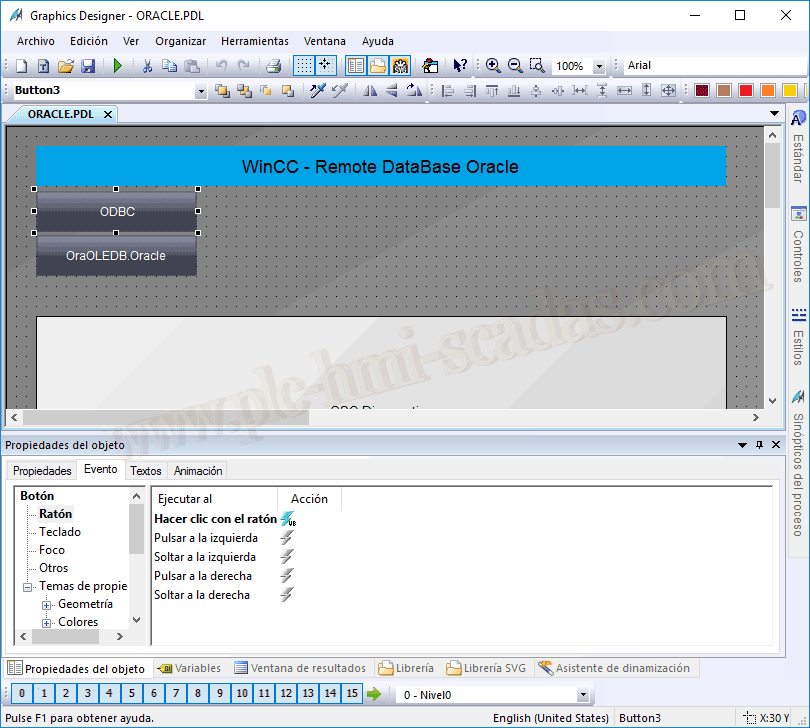Click the VBS action lightning icon

tap(288, 519)
